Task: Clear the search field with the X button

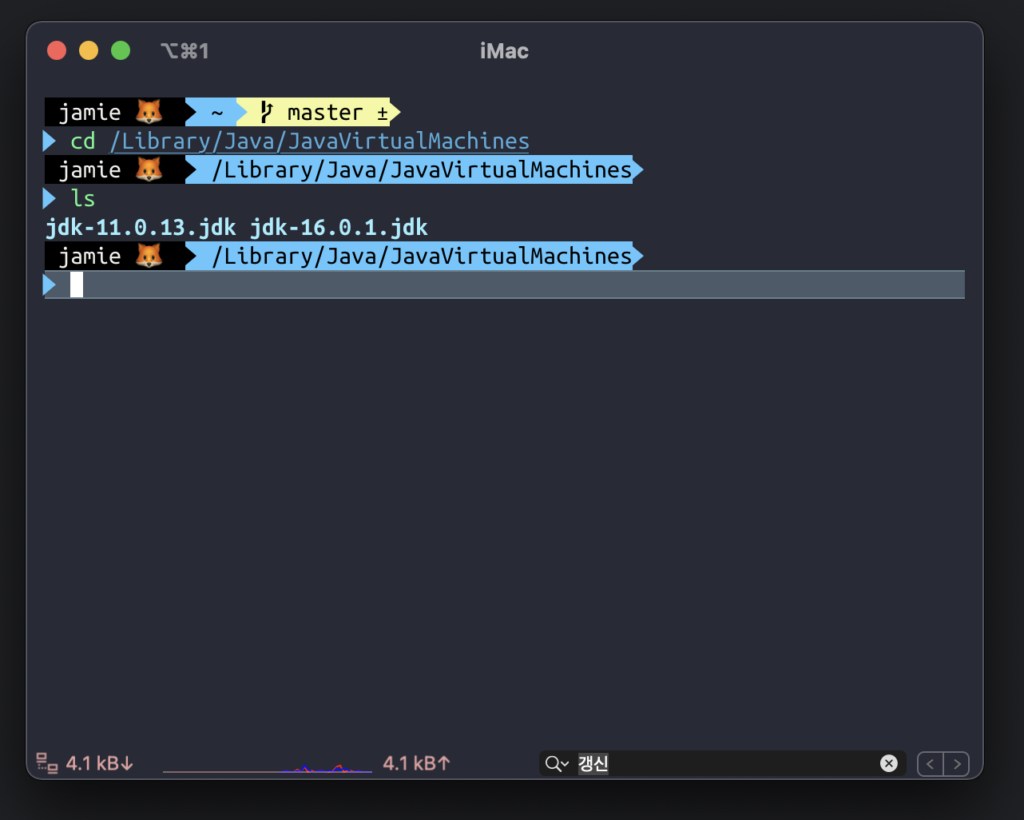Action: pyautogui.click(x=888, y=763)
